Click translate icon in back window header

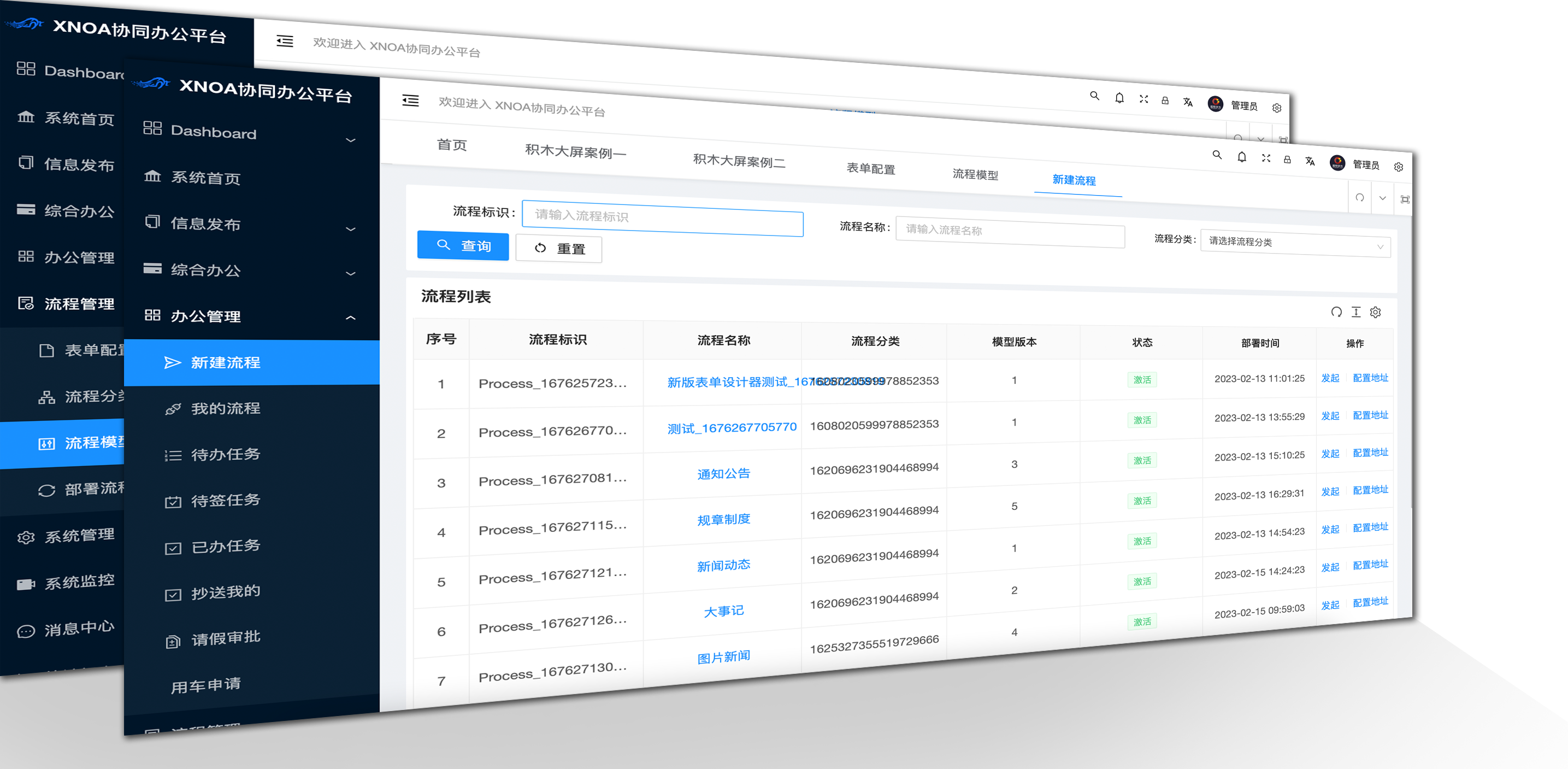coord(1188,102)
